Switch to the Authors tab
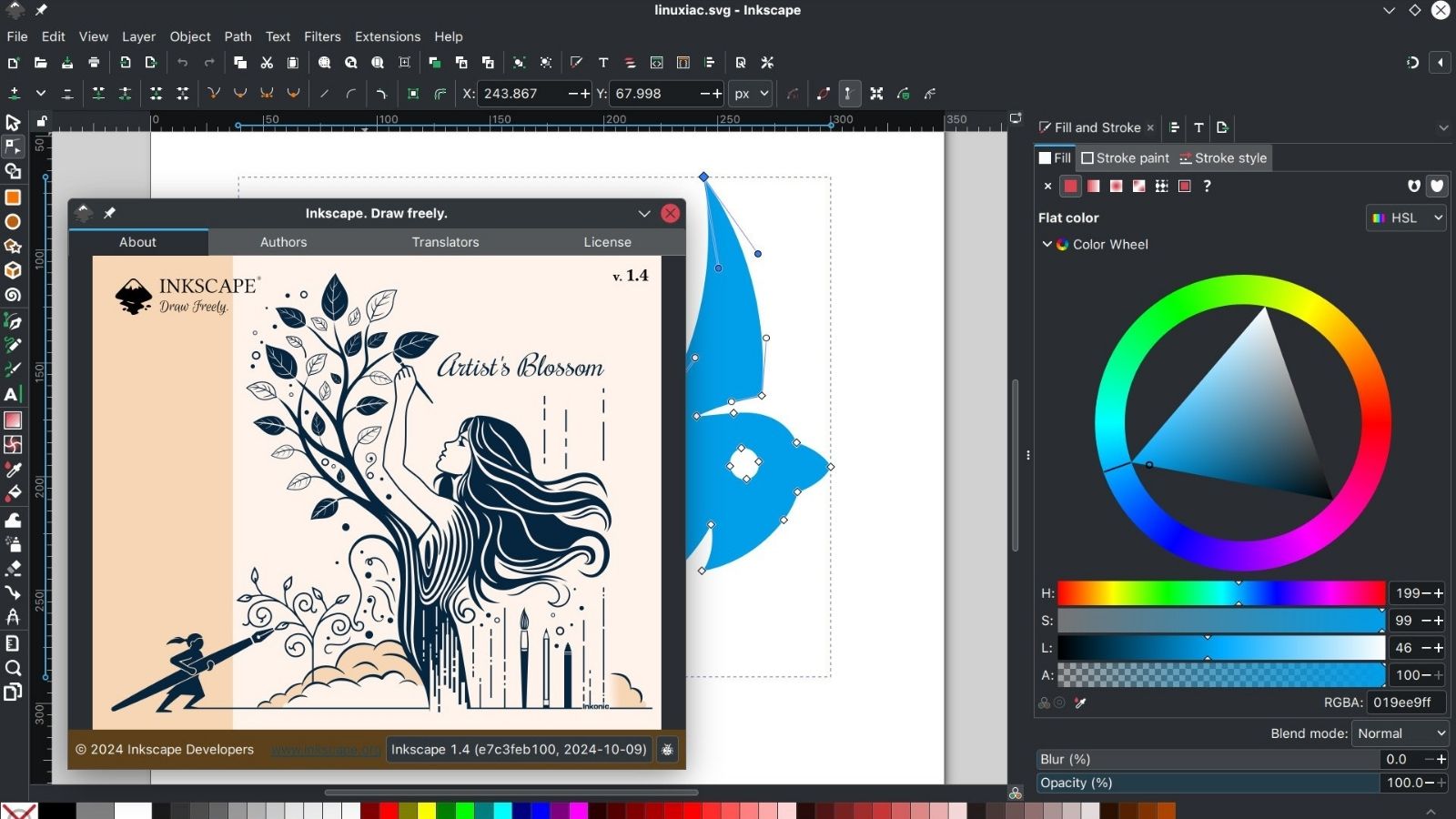Viewport: 1456px width, 819px height. pyautogui.click(x=283, y=242)
